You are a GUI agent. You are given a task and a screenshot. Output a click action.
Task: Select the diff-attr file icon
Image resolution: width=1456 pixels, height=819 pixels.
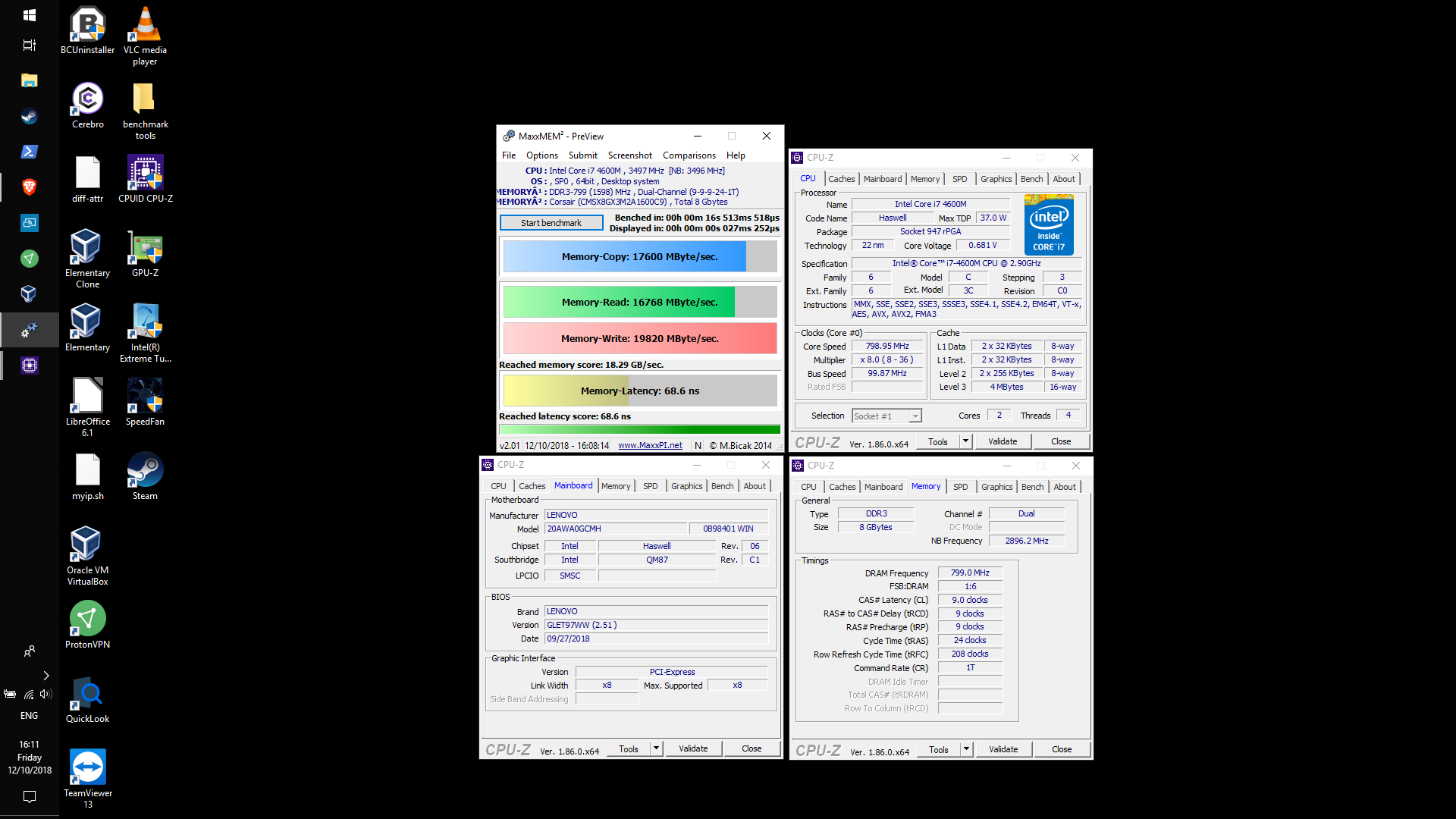87,179
